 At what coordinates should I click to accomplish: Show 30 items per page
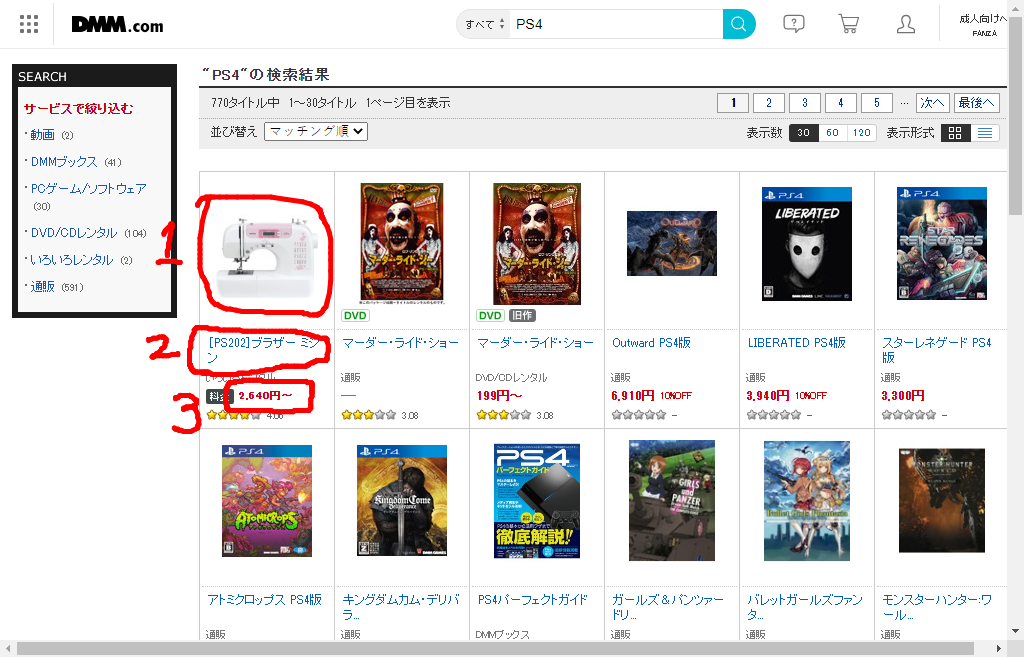[x=803, y=133]
